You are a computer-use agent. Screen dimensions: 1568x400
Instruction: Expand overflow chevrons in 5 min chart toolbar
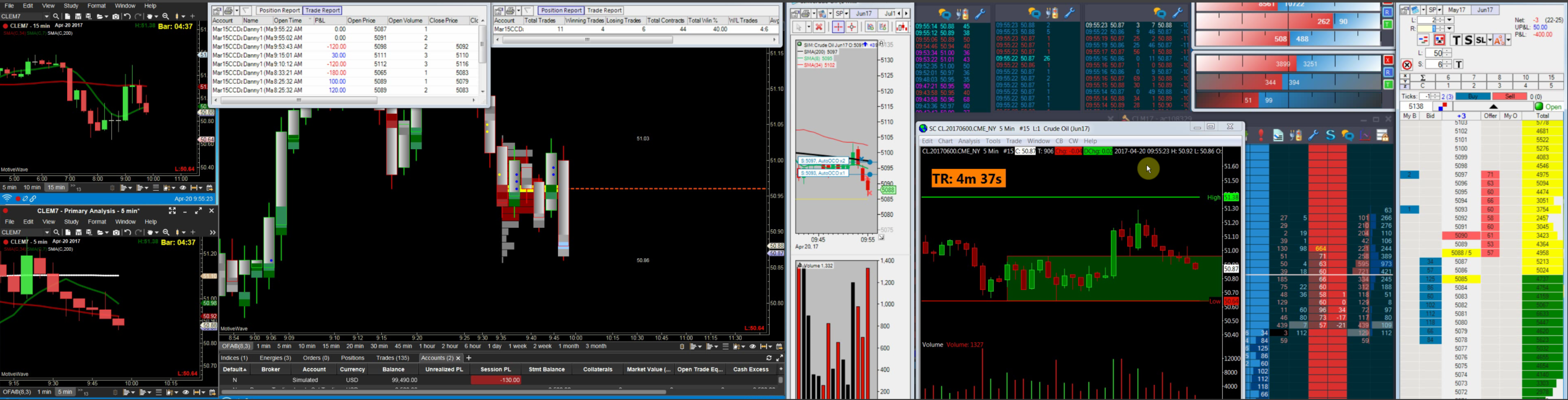click(212, 232)
